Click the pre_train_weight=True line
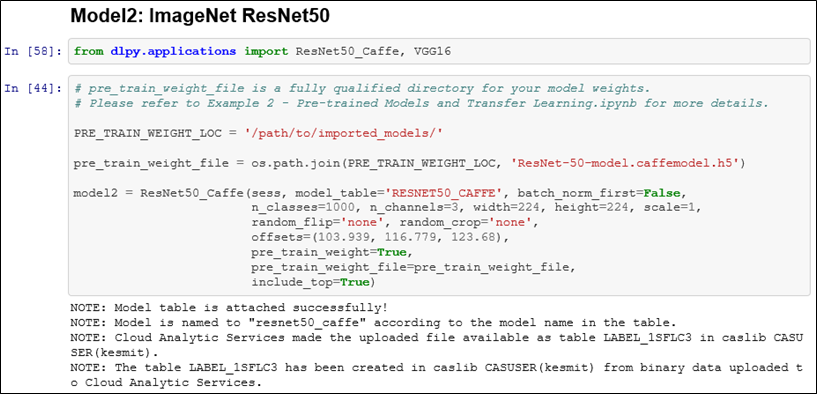 [x=332, y=253]
